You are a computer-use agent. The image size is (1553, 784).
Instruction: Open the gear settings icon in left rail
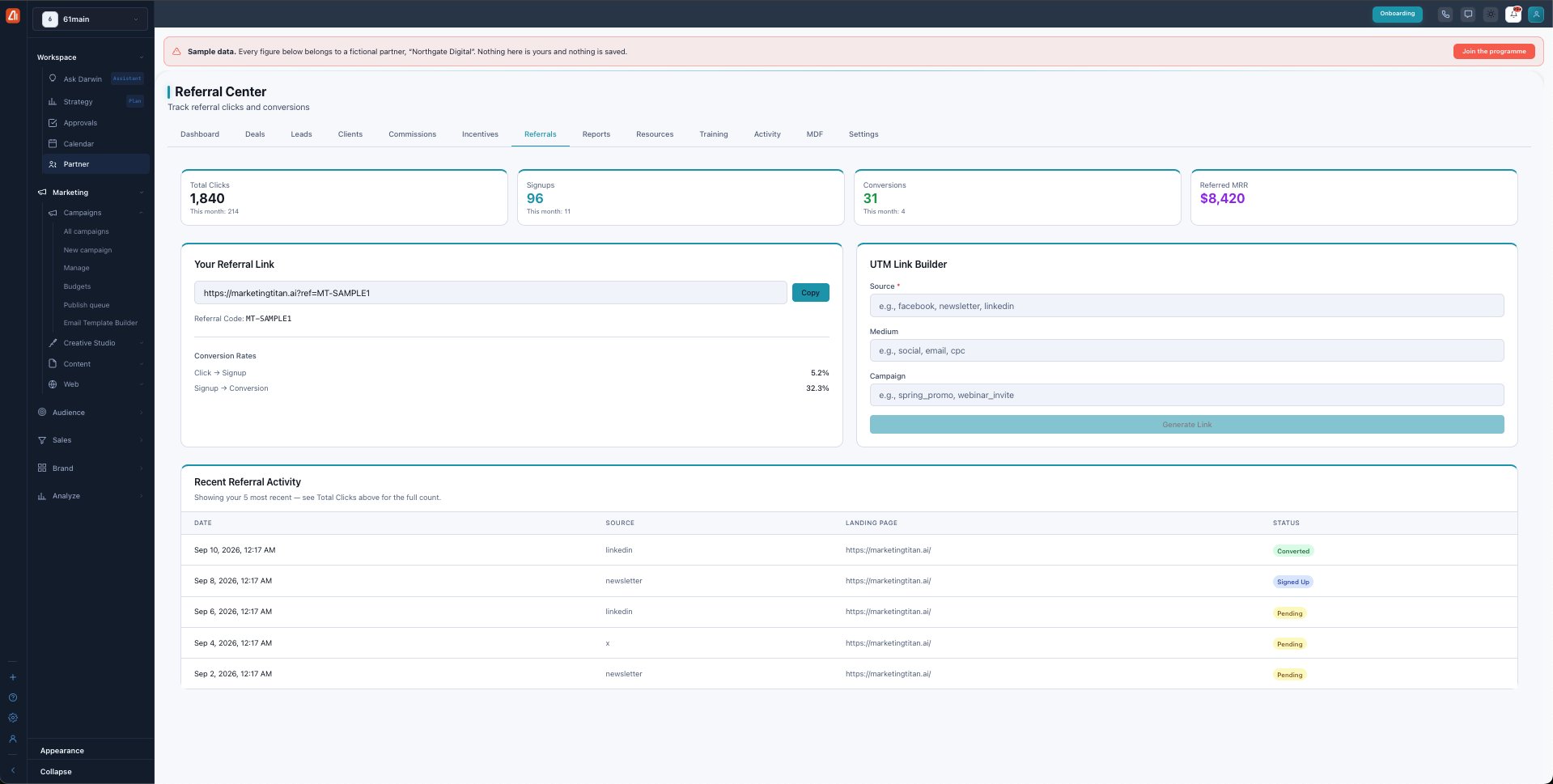tap(13, 718)
